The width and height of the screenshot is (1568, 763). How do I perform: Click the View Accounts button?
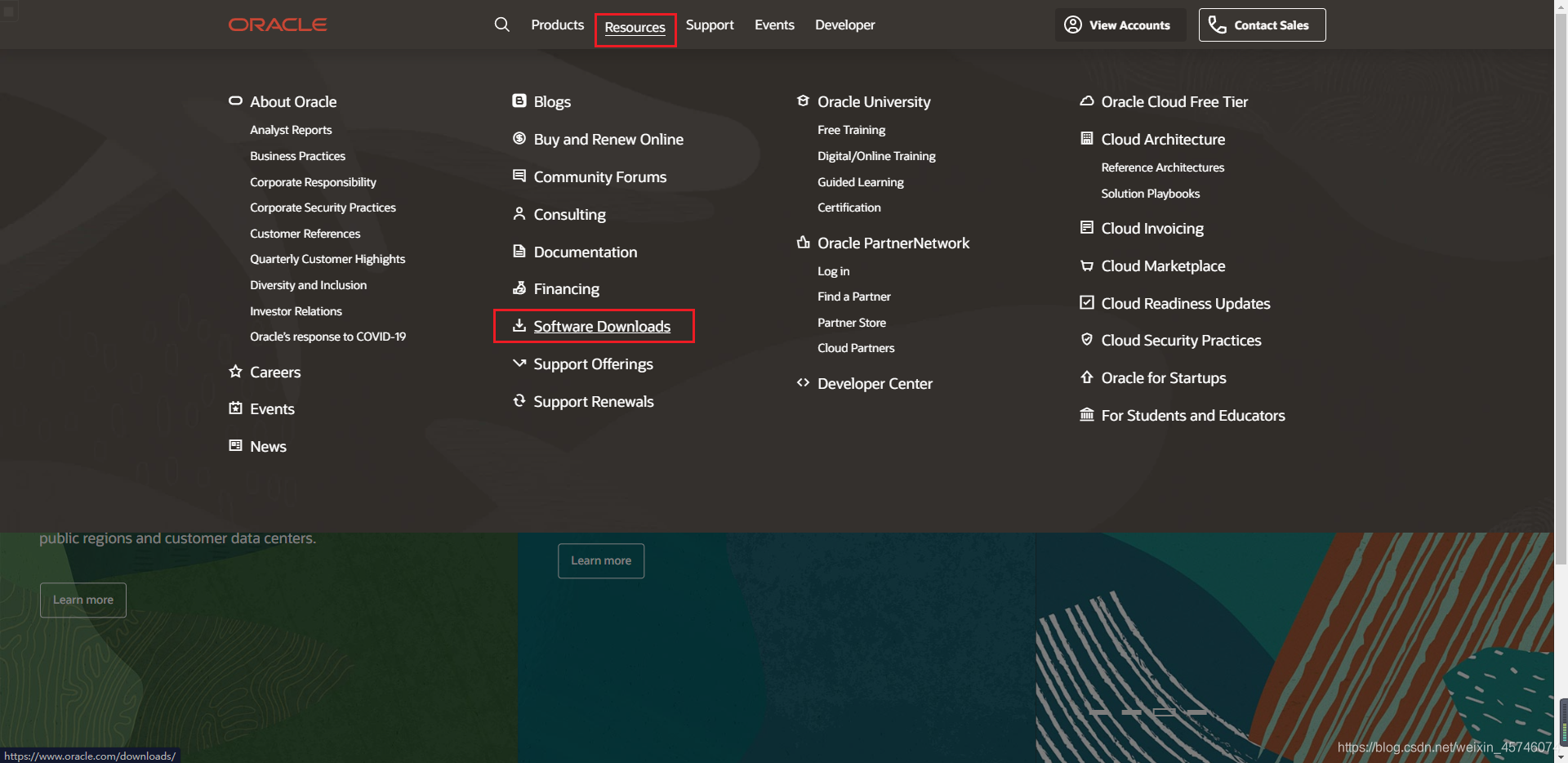coord(1120,25)
